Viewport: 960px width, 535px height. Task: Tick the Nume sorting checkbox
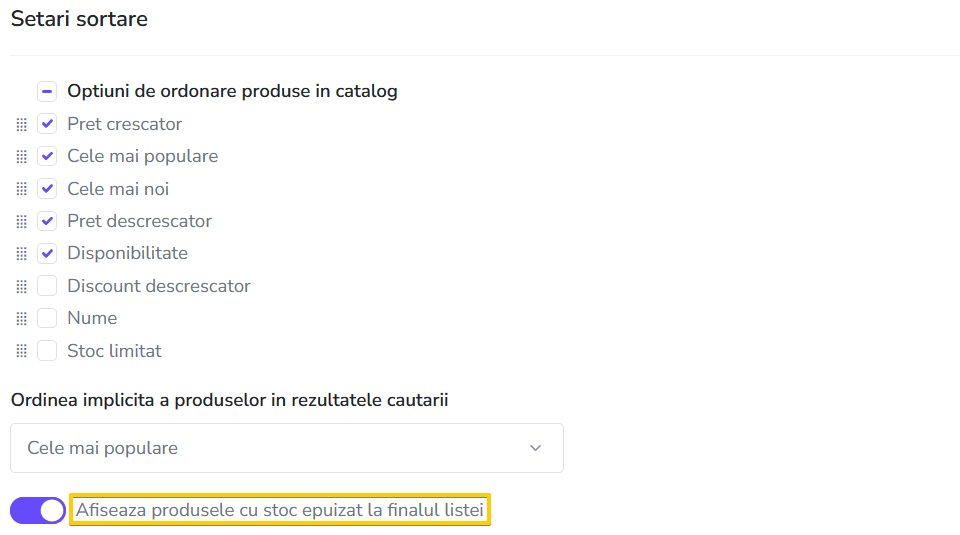[47, 318]
